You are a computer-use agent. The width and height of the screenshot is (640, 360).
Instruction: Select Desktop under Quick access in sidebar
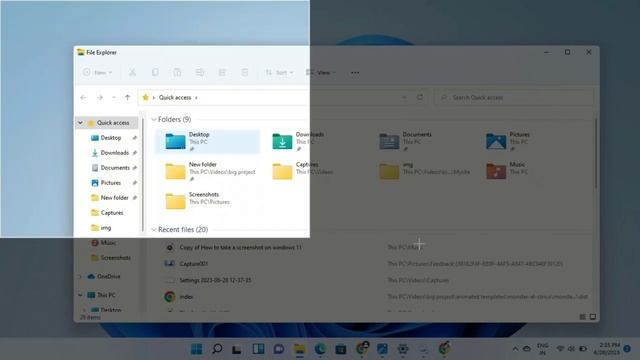point(111,138)
